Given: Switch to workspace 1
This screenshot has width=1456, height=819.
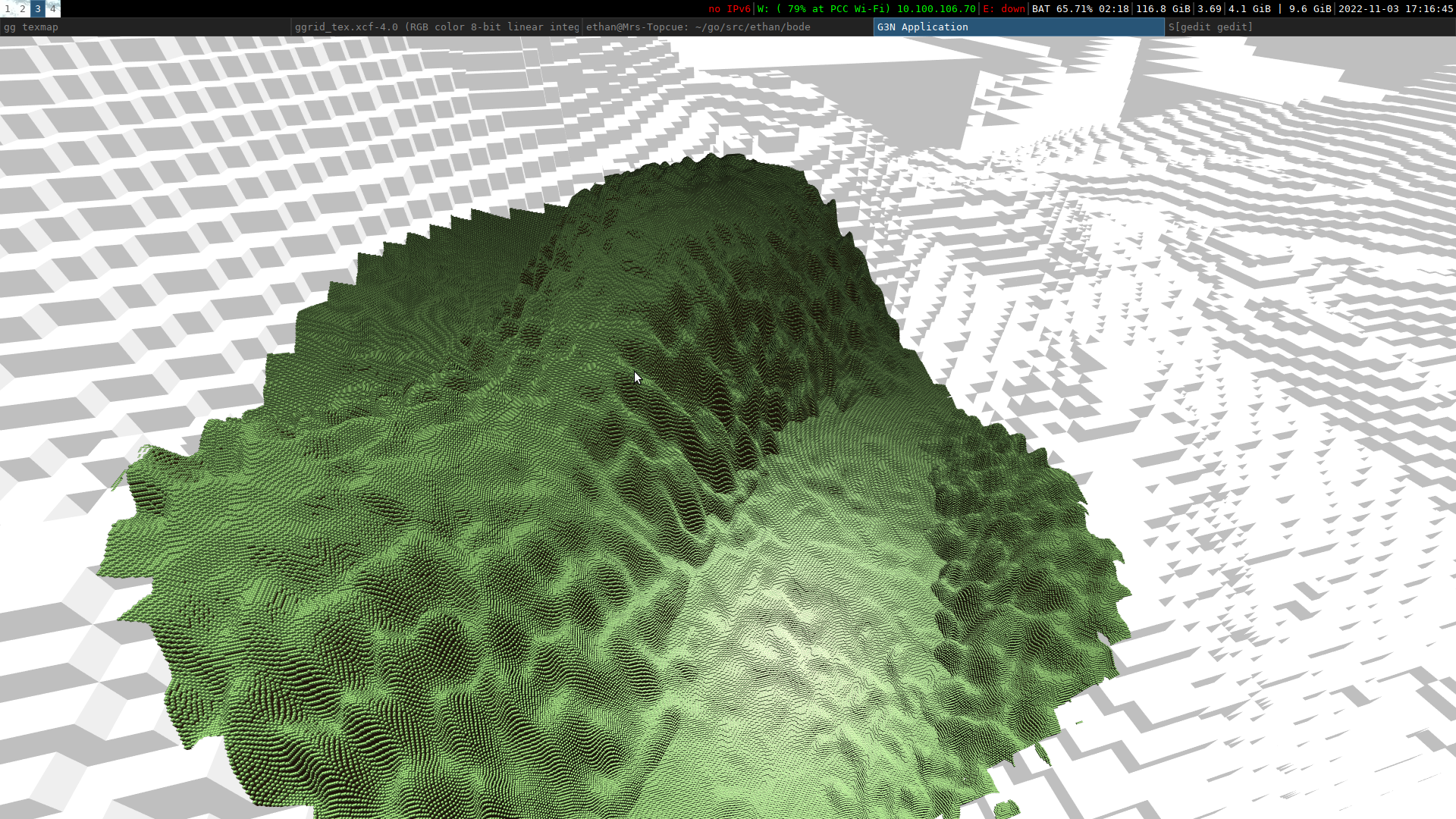Looking at the screenshot, I should coord(8,9).
